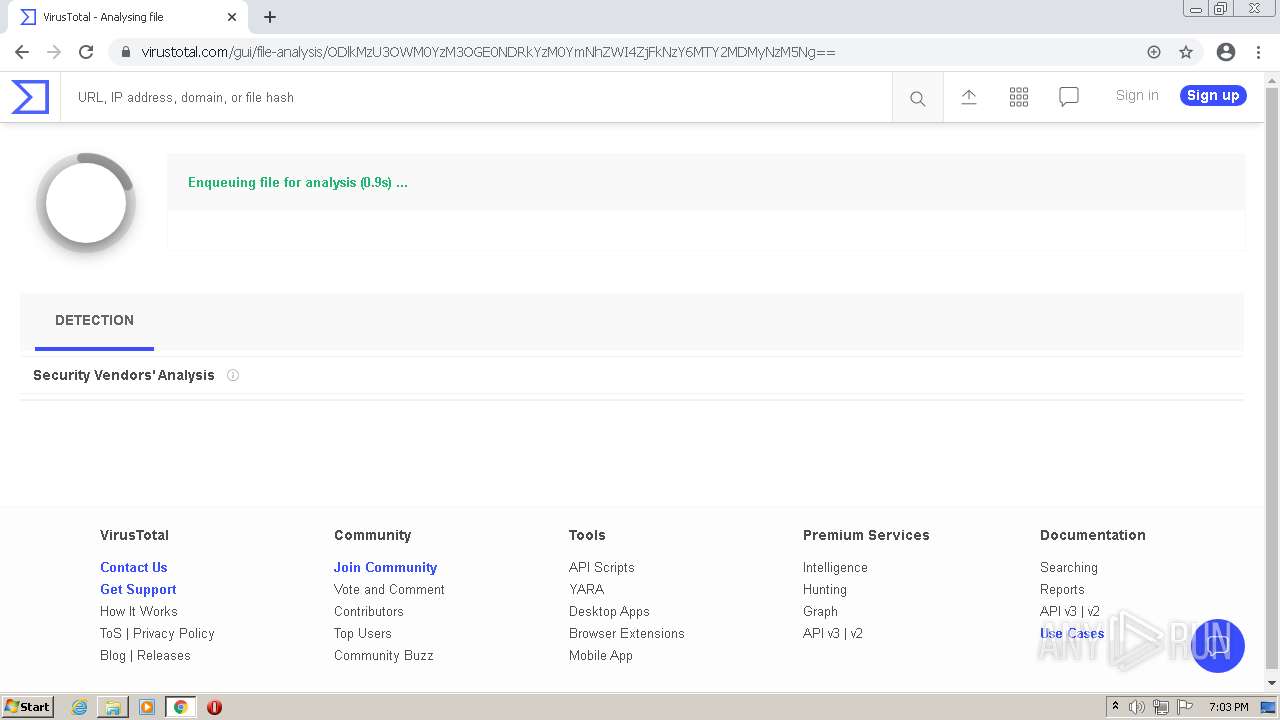Open the Releases link

pyautogui.click(x=164, y=655)
